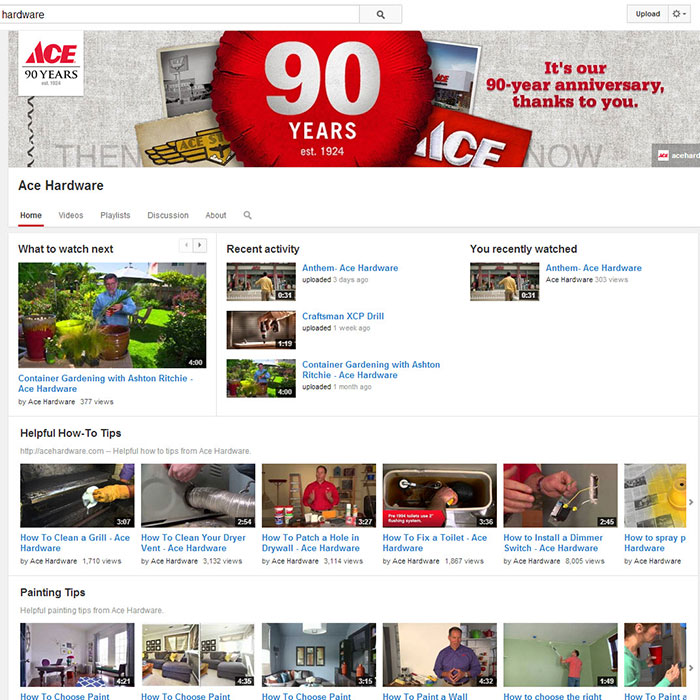The height and width of the screenshot is (700, 700).
Task: Open Anthem thumbnail in Recent activity
Action: click(261, 282)
